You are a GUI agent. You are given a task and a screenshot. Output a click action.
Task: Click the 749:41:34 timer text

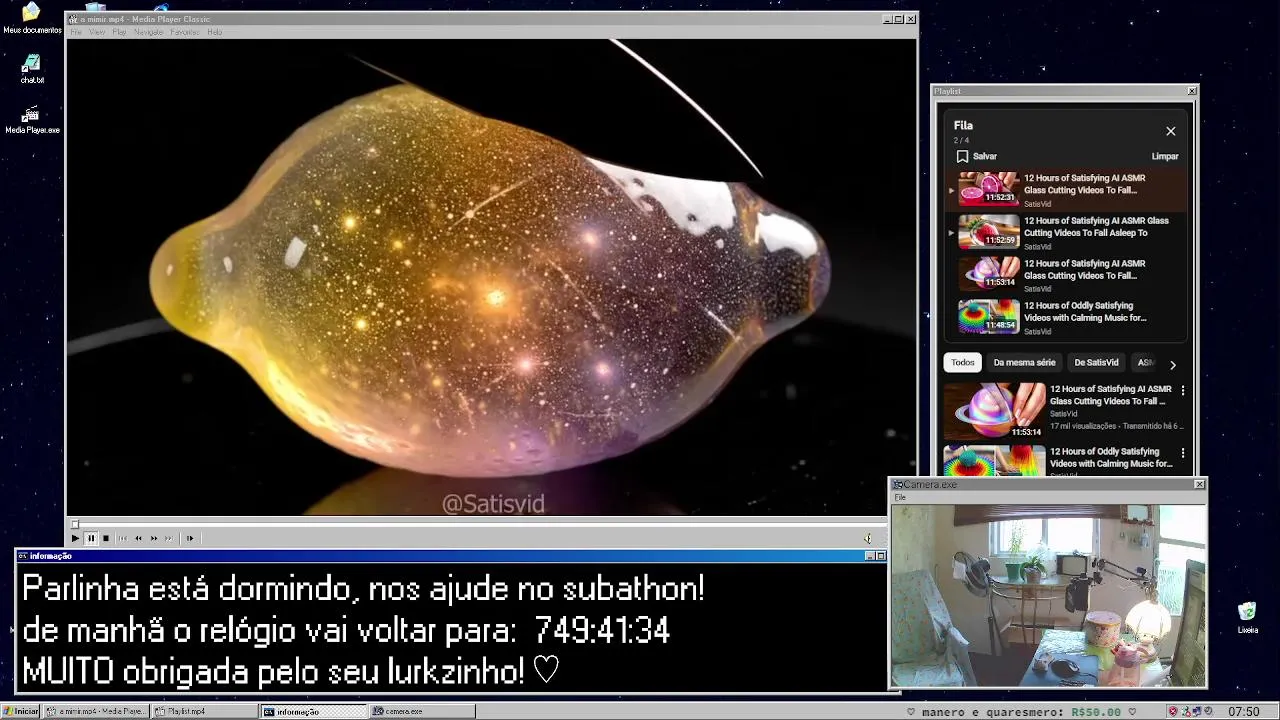click(x=602, y=631)
